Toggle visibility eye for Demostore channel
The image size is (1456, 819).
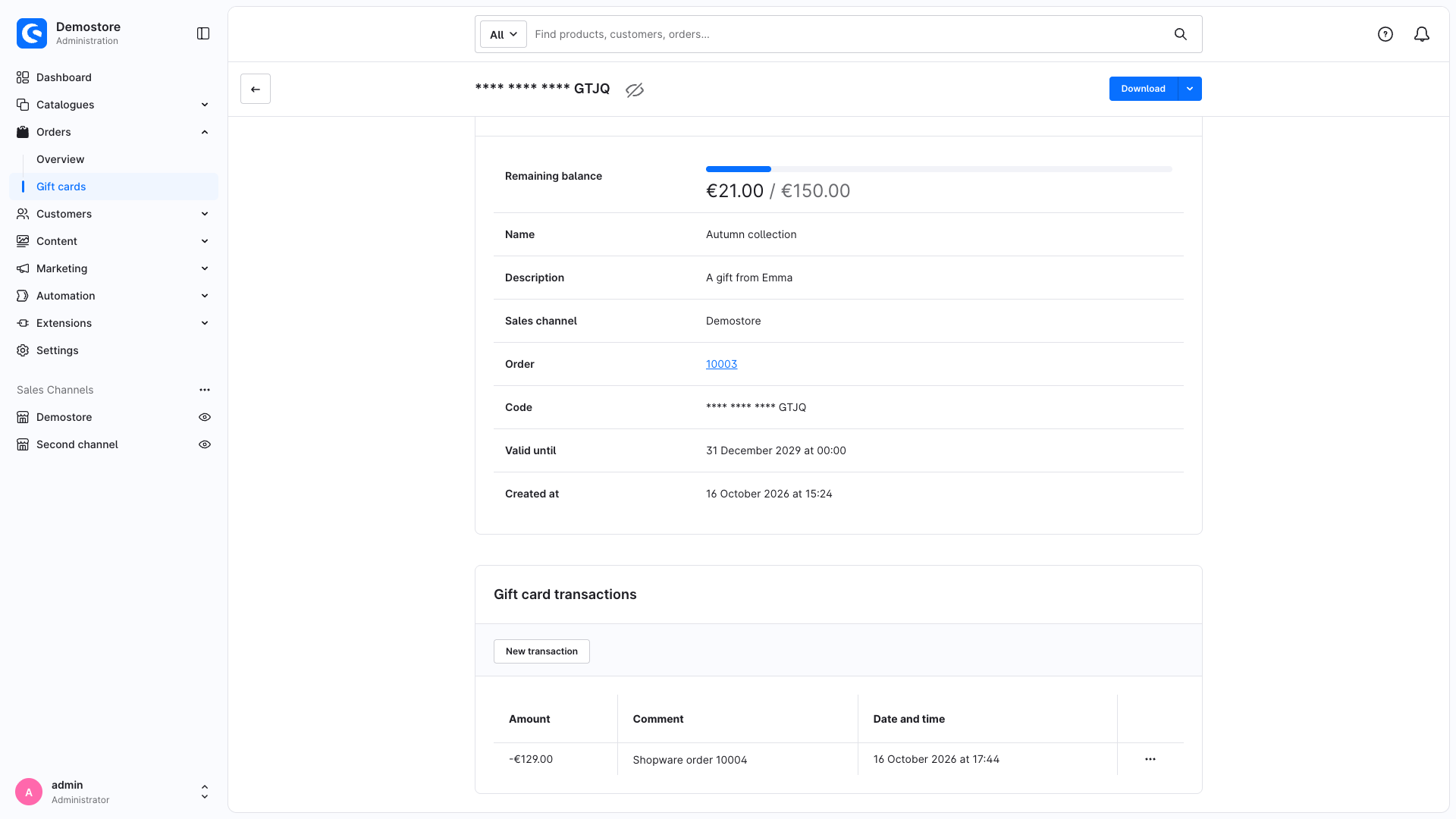pyautogui.click(x=205, y=417)
